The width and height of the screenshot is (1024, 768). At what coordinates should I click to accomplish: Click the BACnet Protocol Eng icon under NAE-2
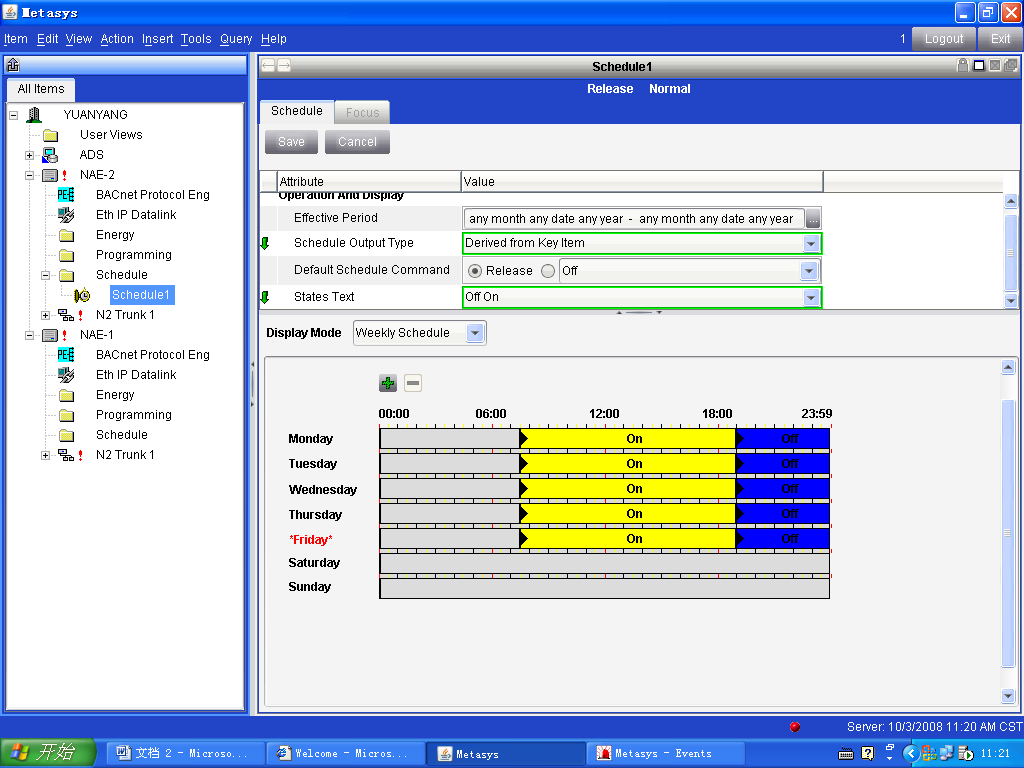[66, 195]
